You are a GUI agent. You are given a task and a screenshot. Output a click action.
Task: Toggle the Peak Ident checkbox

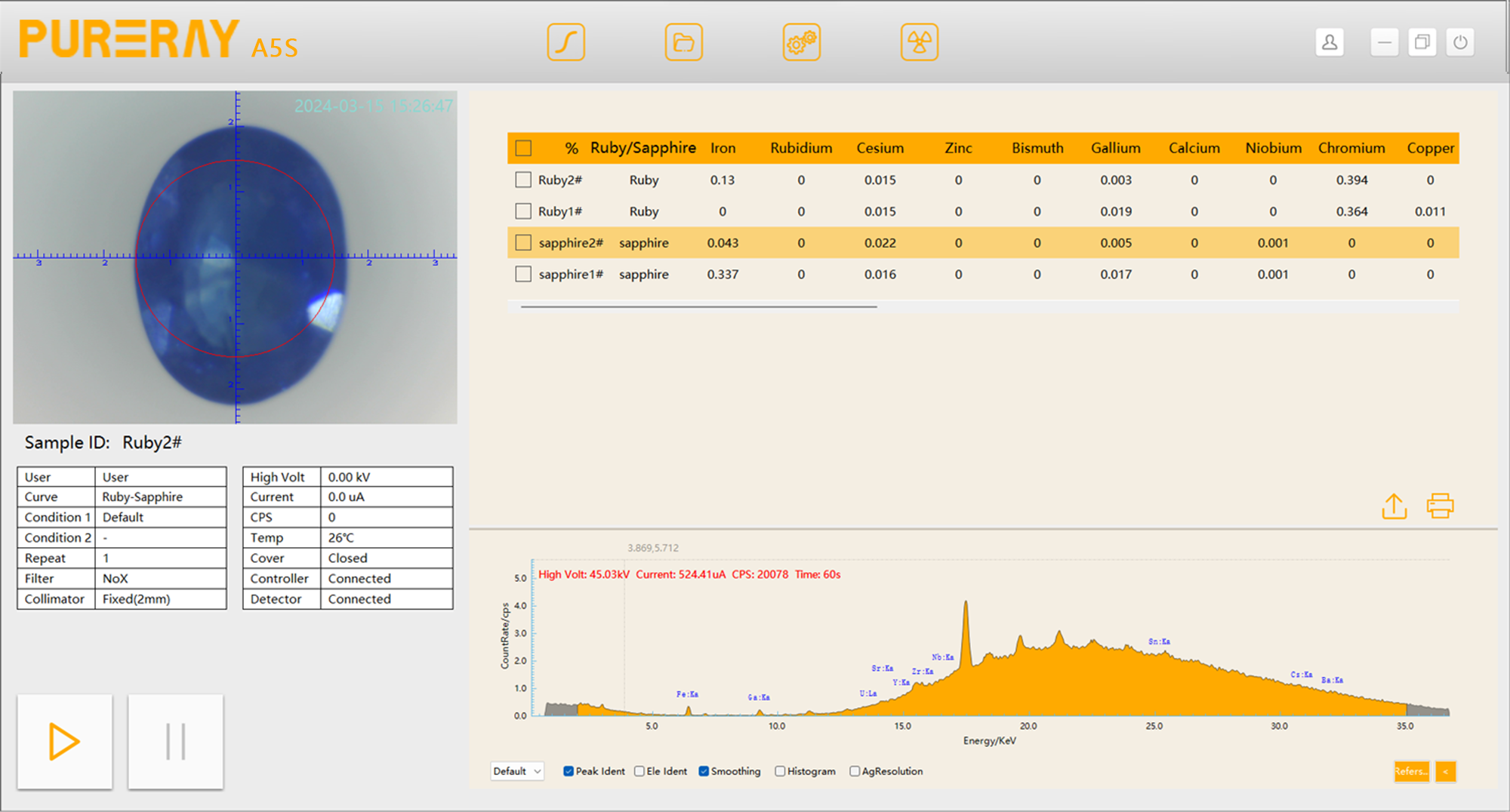(569, 771)
